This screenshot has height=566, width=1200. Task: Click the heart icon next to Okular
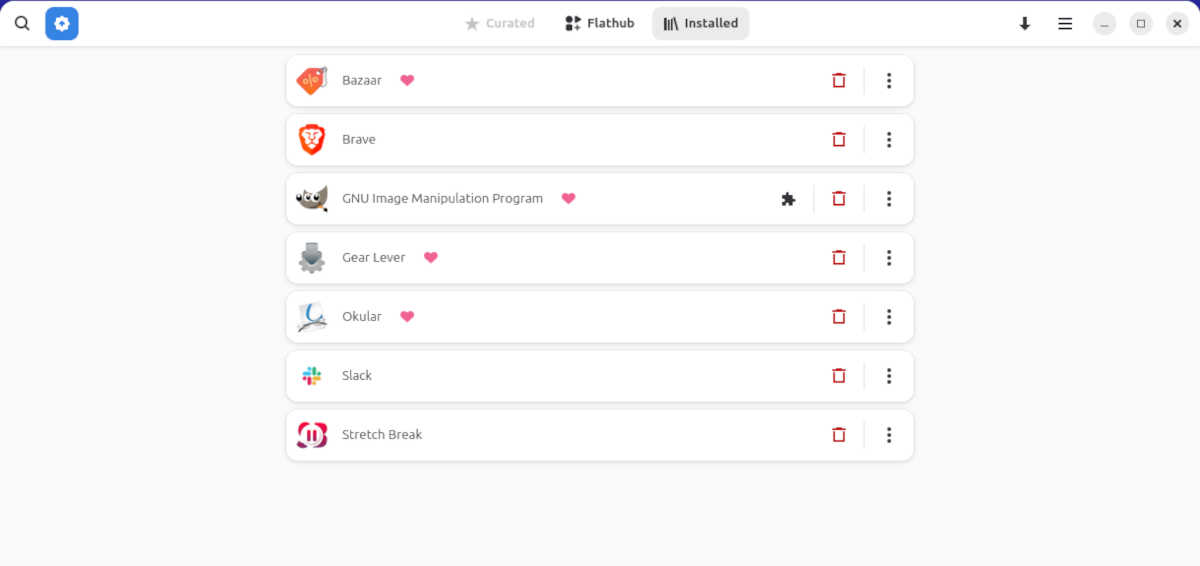pyautogui.click(x=407, y=317)
